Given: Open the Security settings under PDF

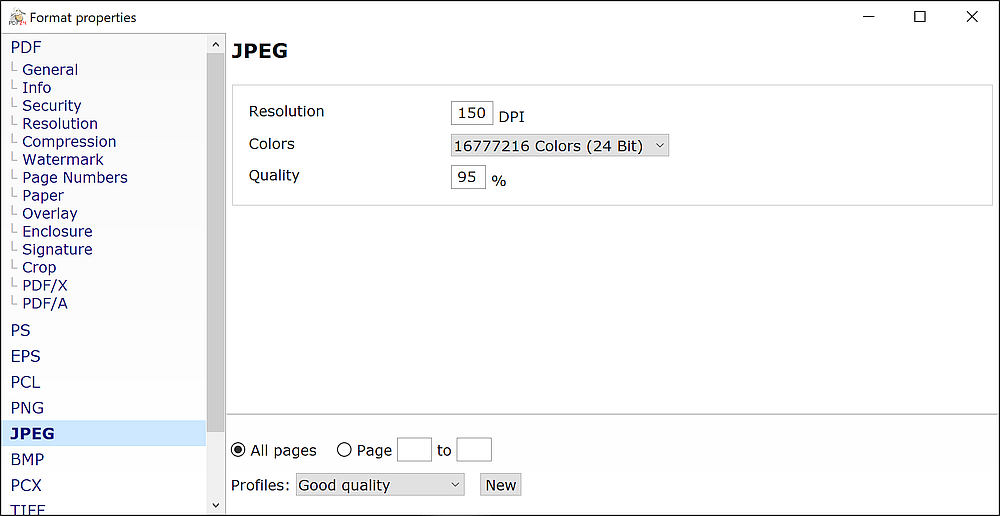Looking at the screenshot, I should (52, 106).
